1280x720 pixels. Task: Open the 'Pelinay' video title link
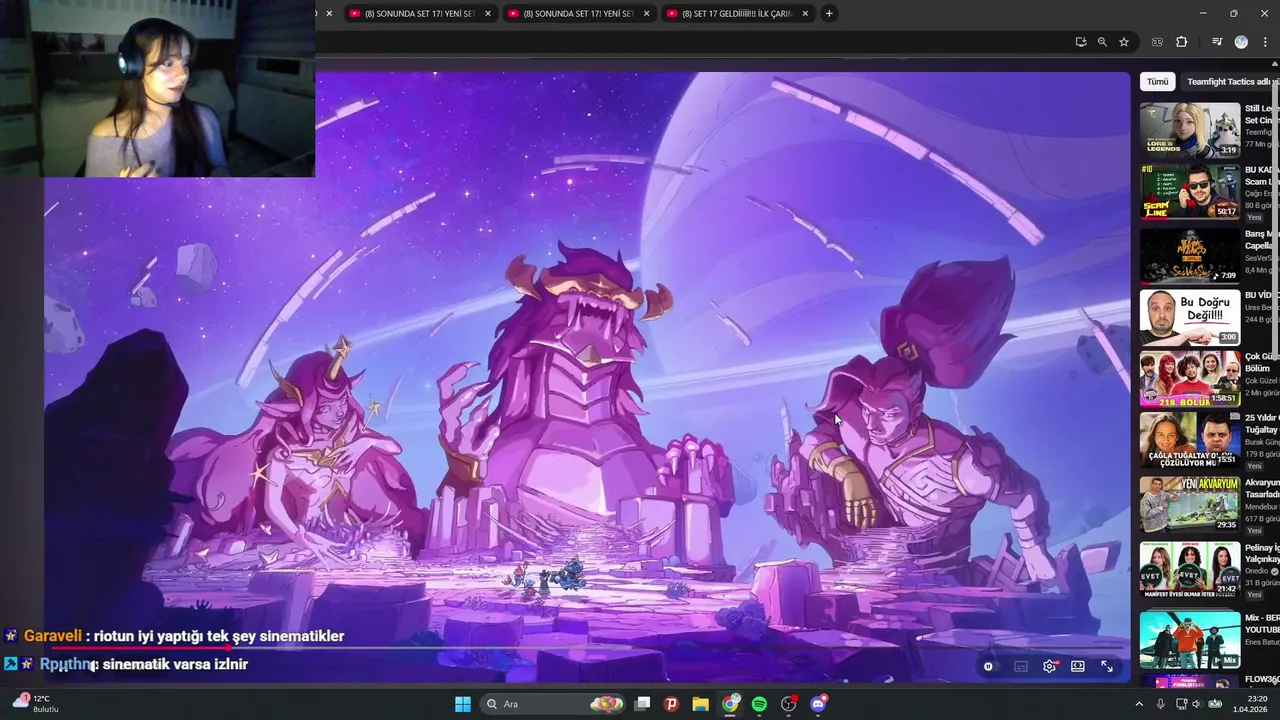click(x=1262, y=553)
